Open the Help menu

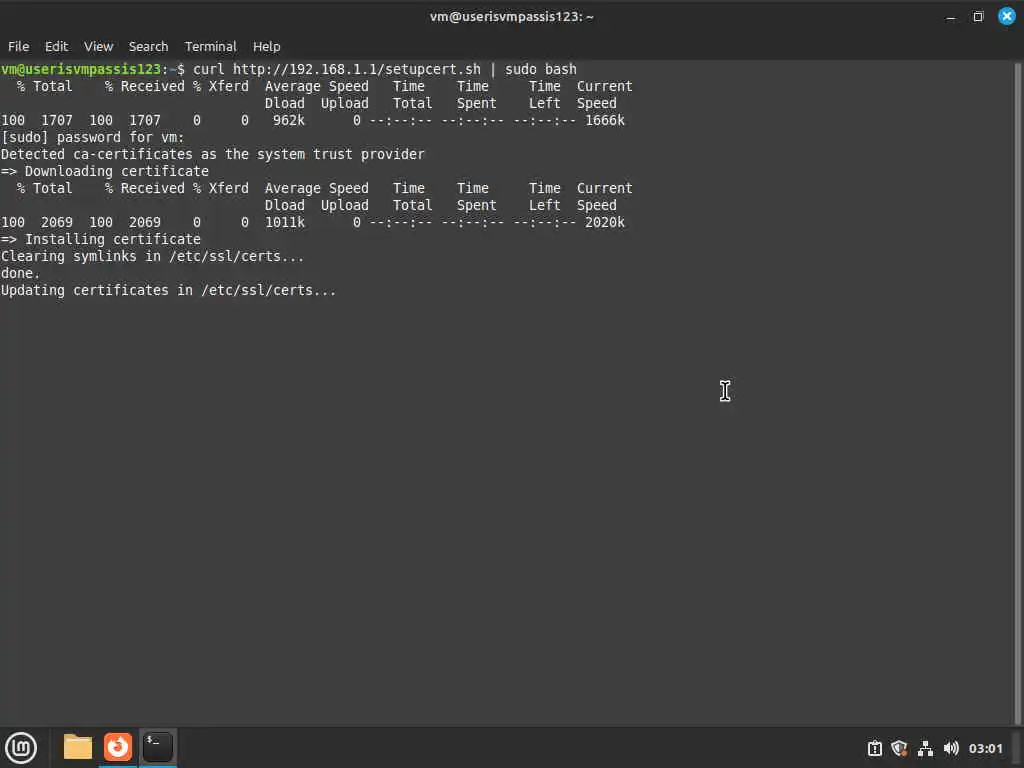[266, 46]
